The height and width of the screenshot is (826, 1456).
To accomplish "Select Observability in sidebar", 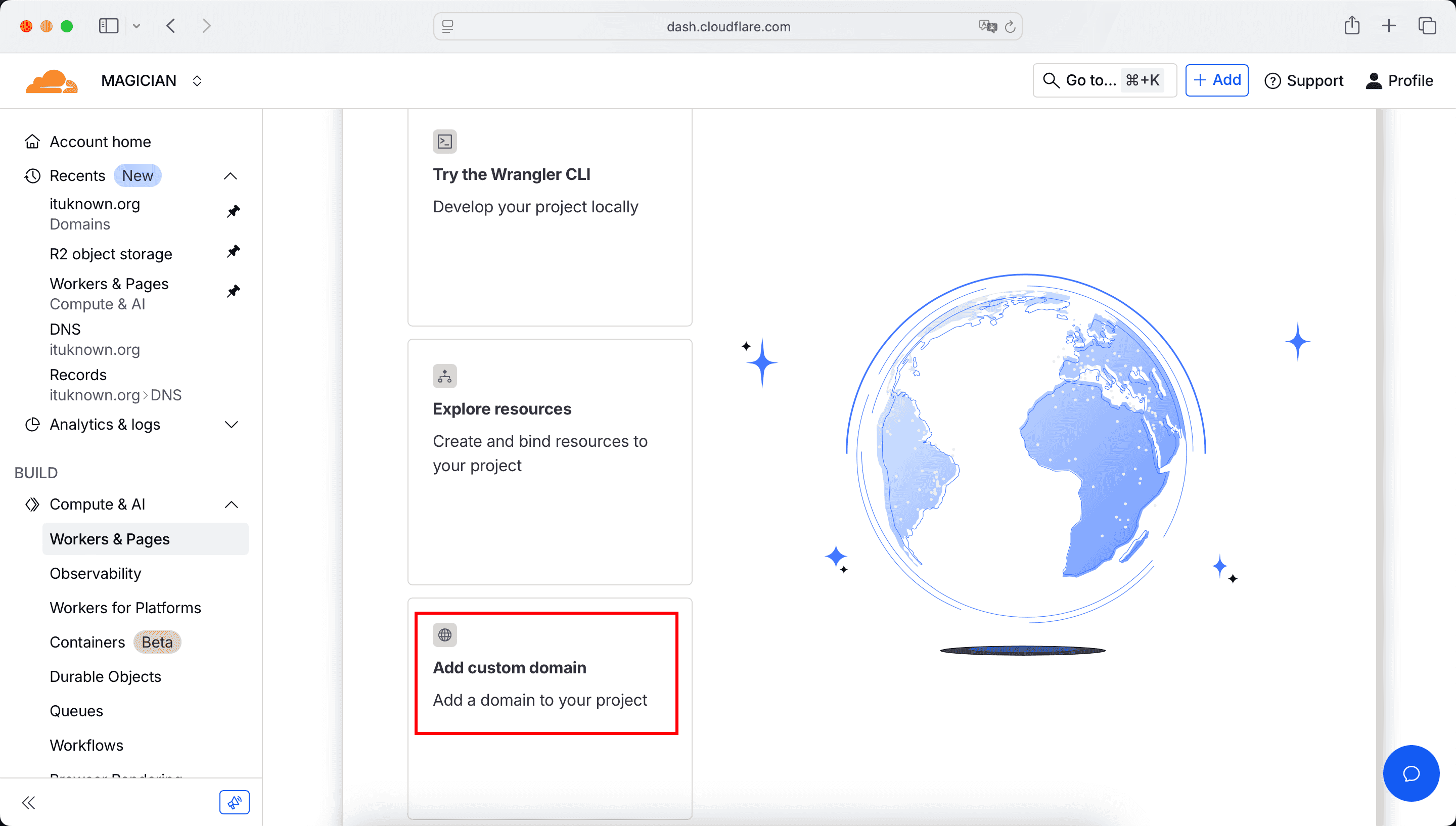I will coord(95,573).
